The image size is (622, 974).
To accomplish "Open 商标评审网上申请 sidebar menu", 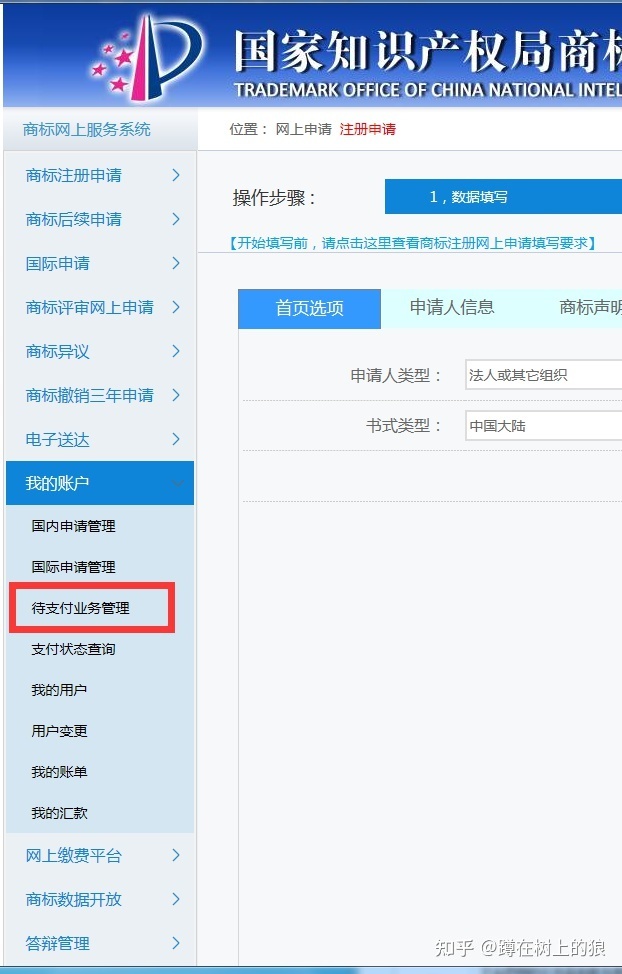I will [90, 307].
